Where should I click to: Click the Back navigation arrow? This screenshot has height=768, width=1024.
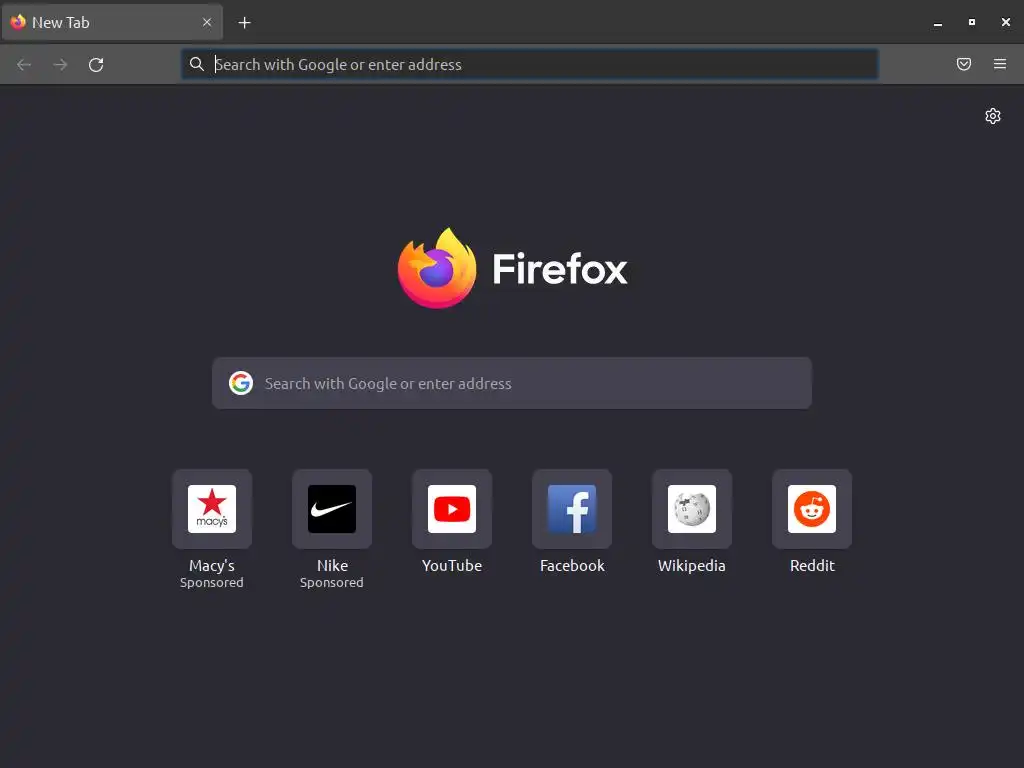(24, 65)
